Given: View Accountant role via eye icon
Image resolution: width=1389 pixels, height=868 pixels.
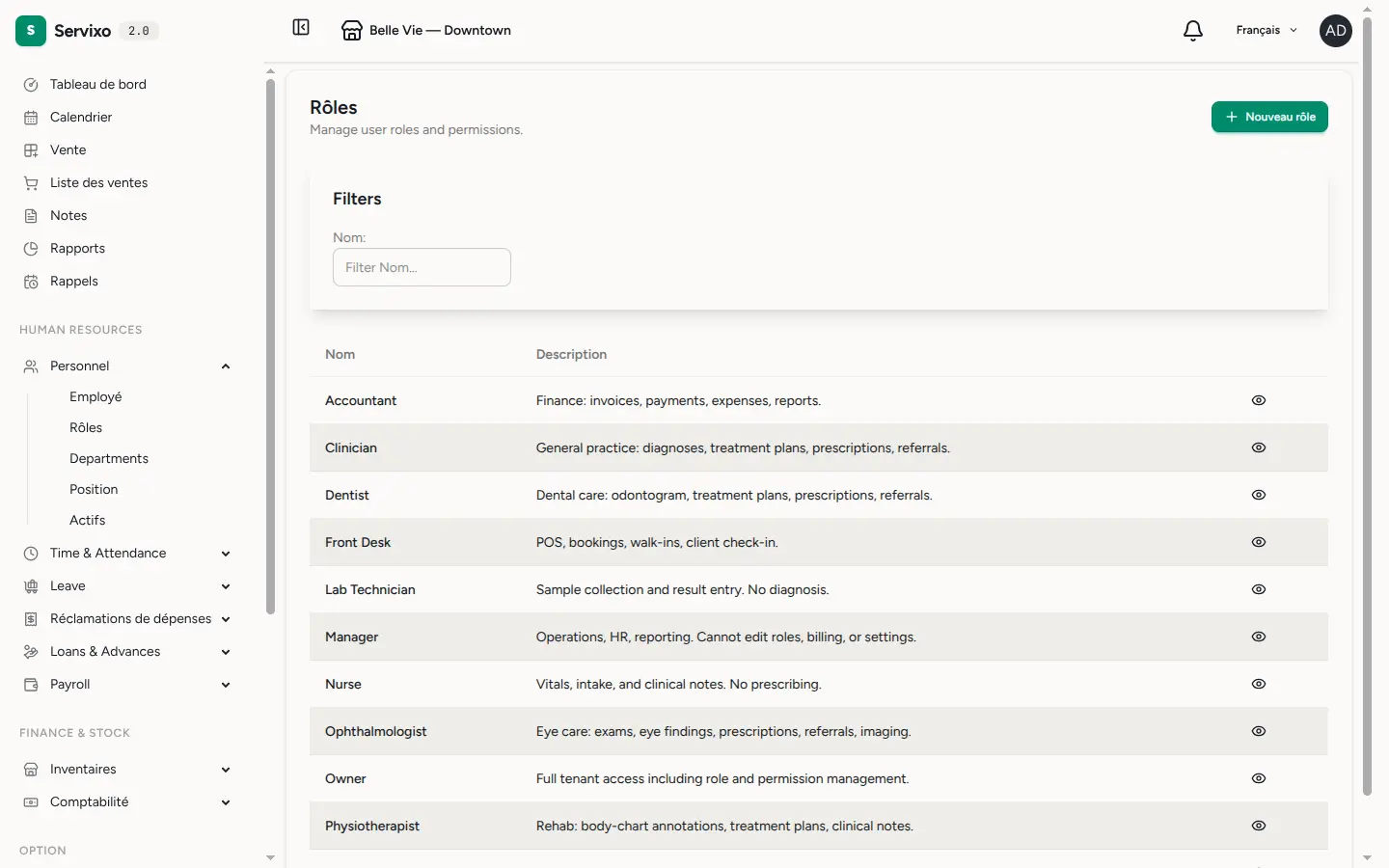Looking at the screenshot, I should 1259,400.
